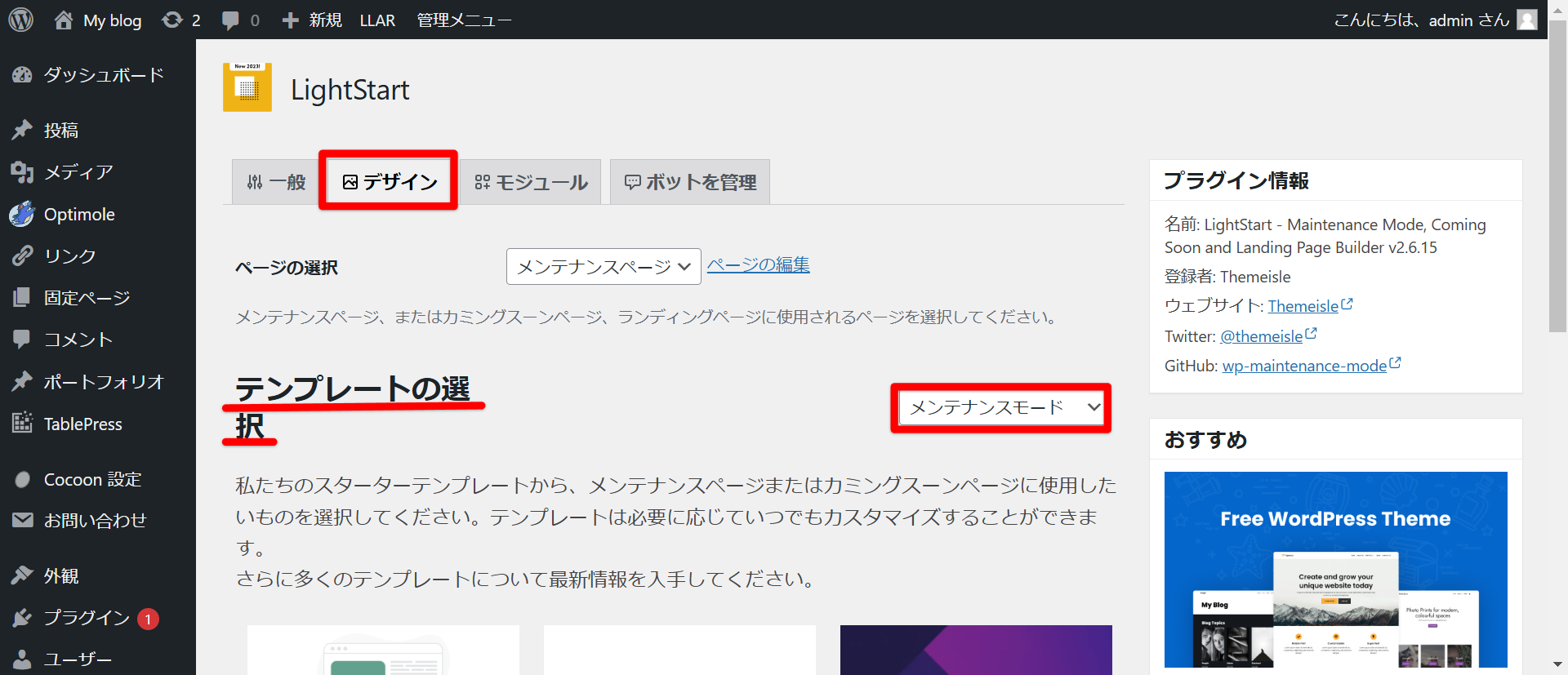Open Optimole icon in sidebar

click(x=22, y=214)
